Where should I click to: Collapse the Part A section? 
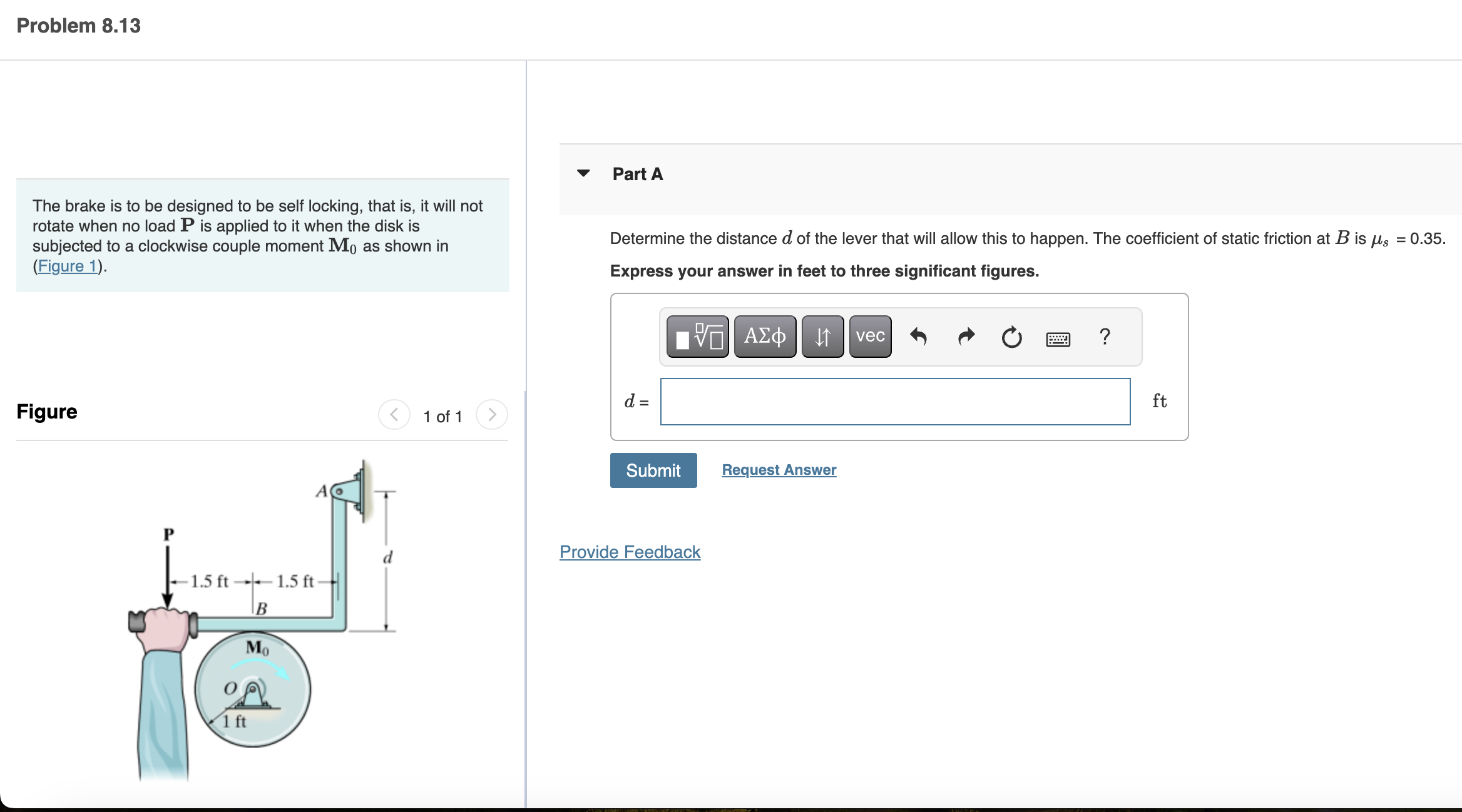click(584, 174)
